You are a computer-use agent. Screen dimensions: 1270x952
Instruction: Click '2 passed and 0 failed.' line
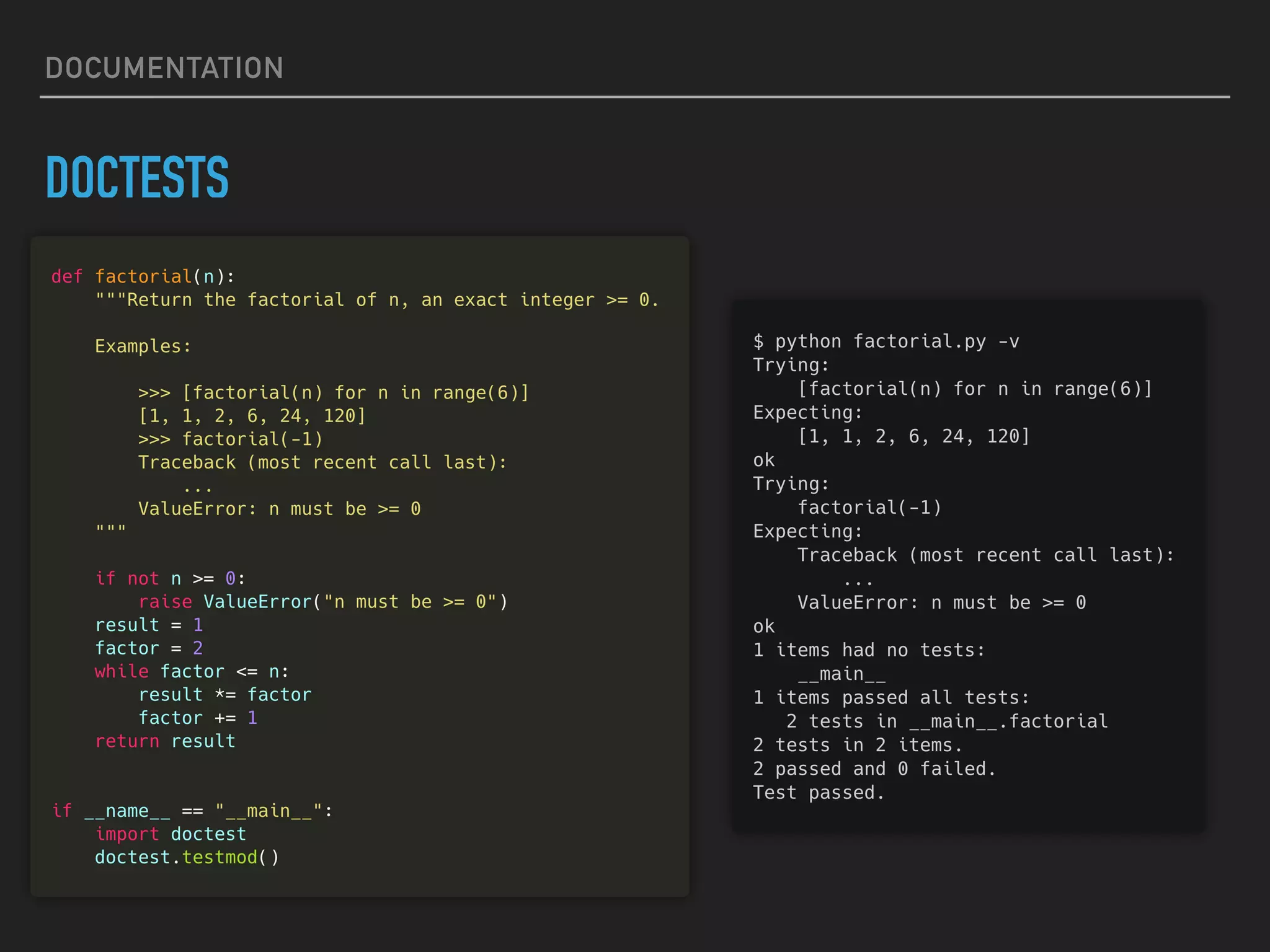tap(874, 769)
